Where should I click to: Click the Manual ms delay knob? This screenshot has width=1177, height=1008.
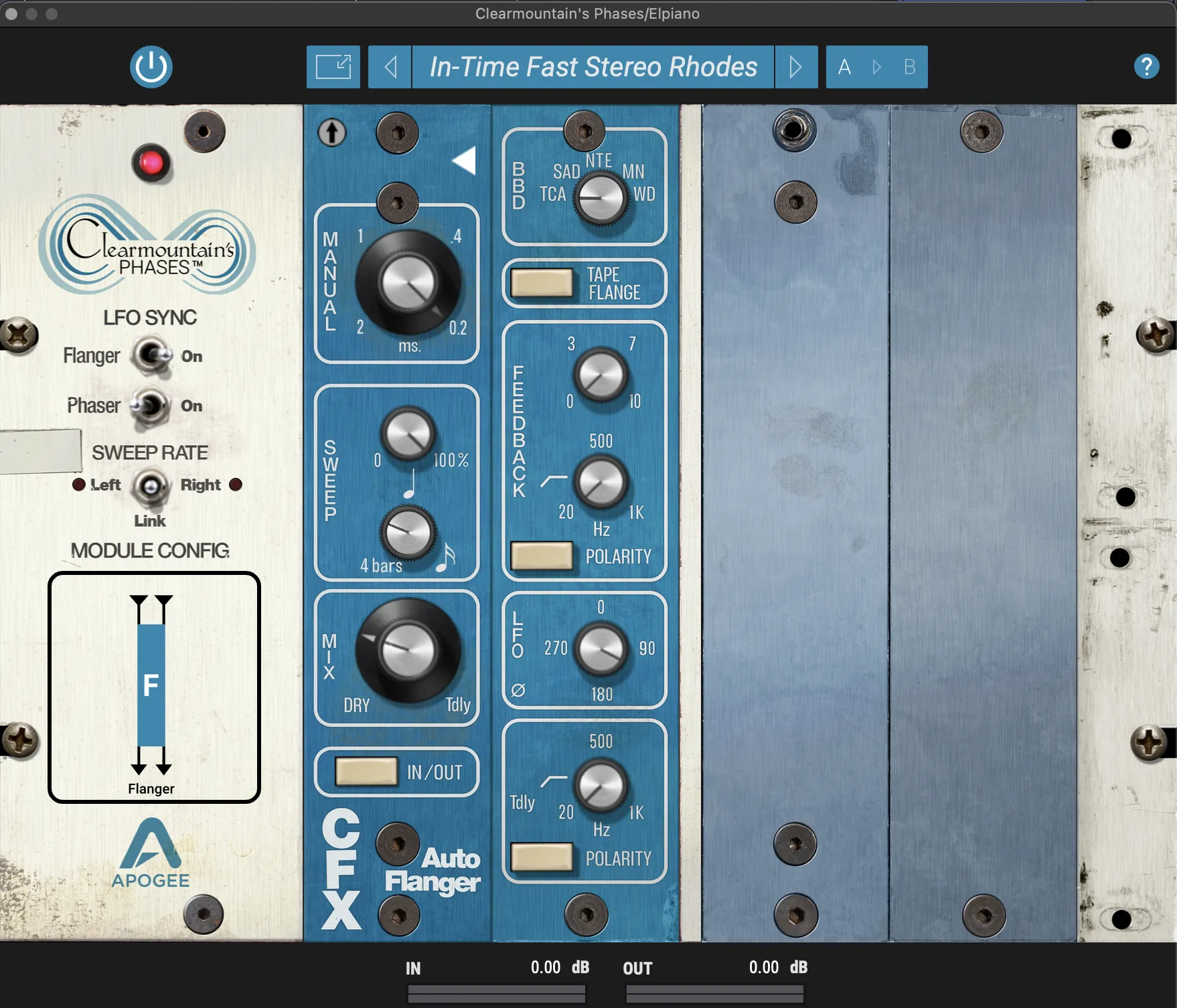[x=408, y=282]
